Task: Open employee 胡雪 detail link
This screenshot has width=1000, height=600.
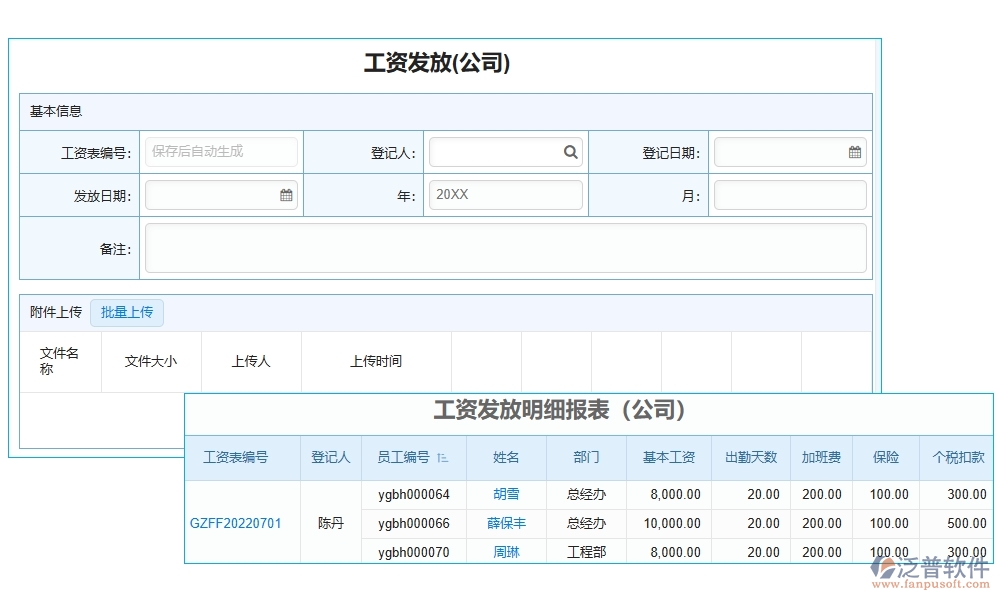Action: pos(507,494)
